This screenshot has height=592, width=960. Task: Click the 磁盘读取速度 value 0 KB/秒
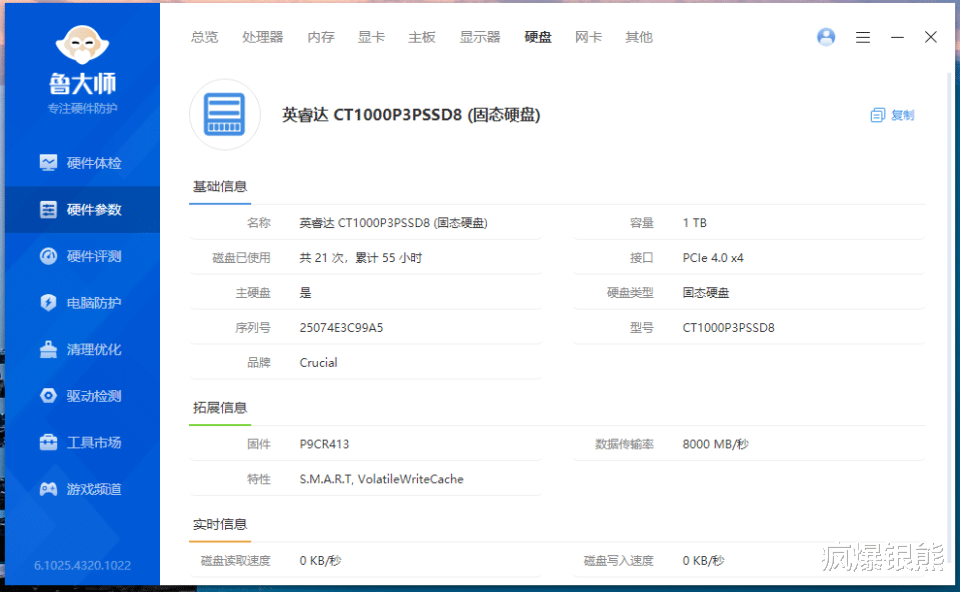320,560
